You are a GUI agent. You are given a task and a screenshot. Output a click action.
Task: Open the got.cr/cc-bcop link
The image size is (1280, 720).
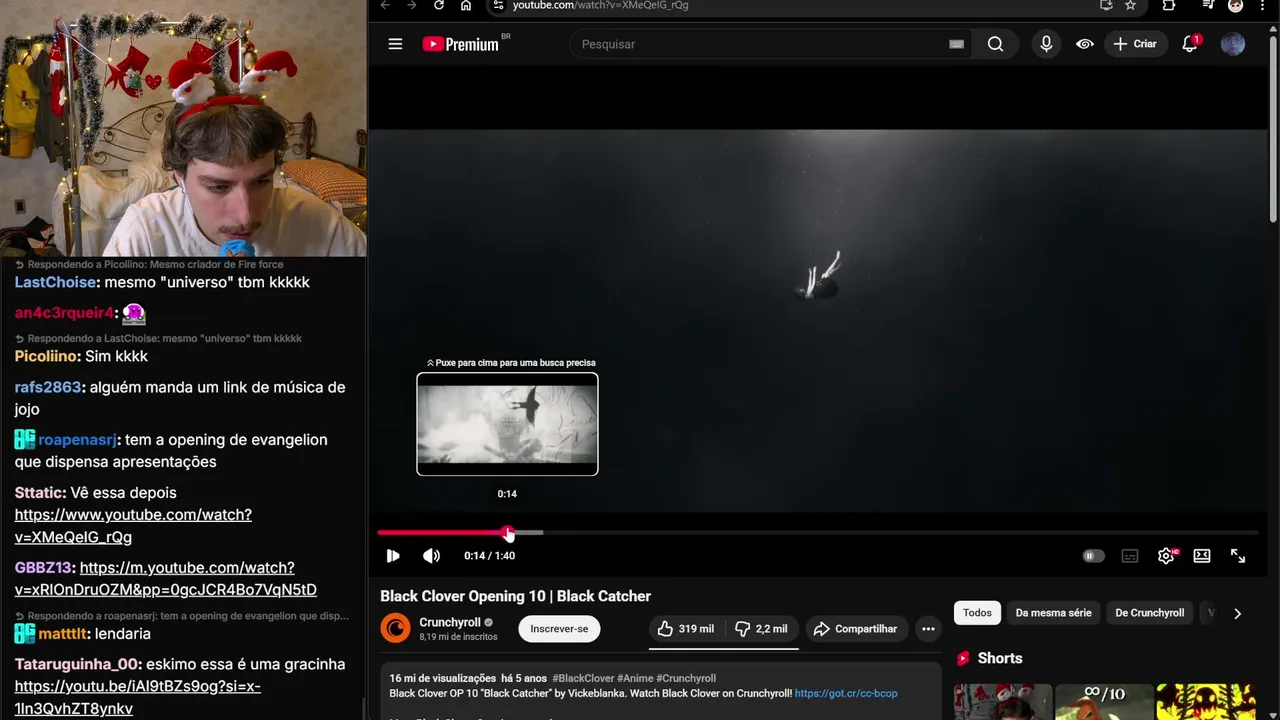[x=846, y=693]
